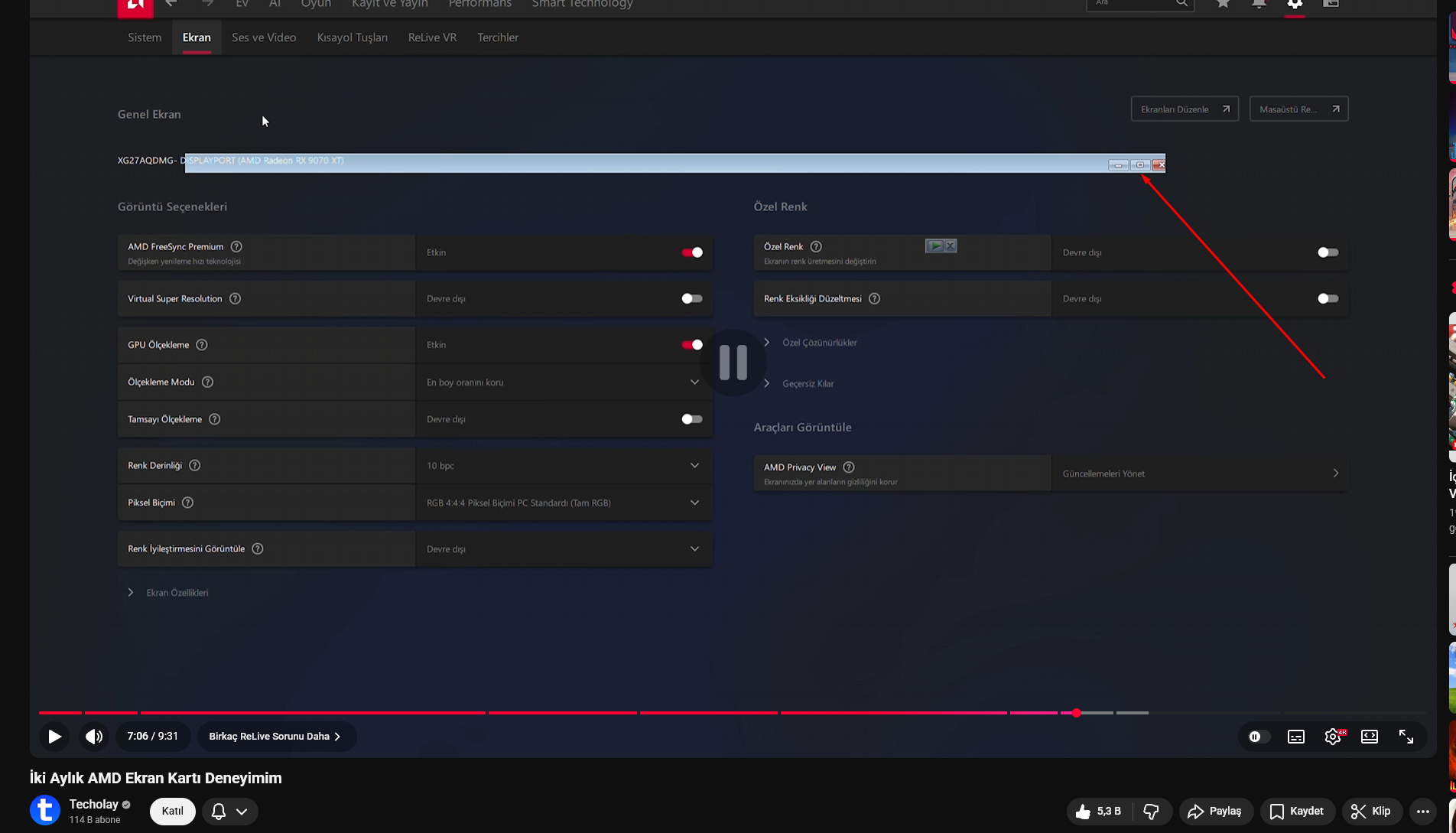Go to Kısayol Tuşları tab
Image resolution: width=1456 pixels, height=833 pixels.
click(x=353, y=37)
